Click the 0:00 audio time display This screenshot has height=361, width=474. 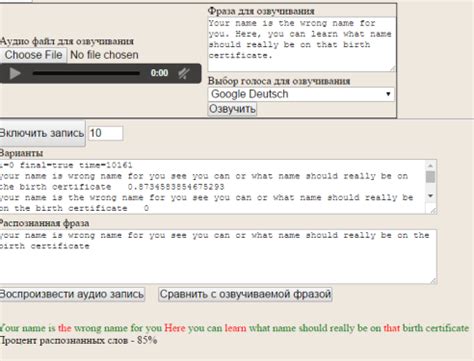pos(159,73)
